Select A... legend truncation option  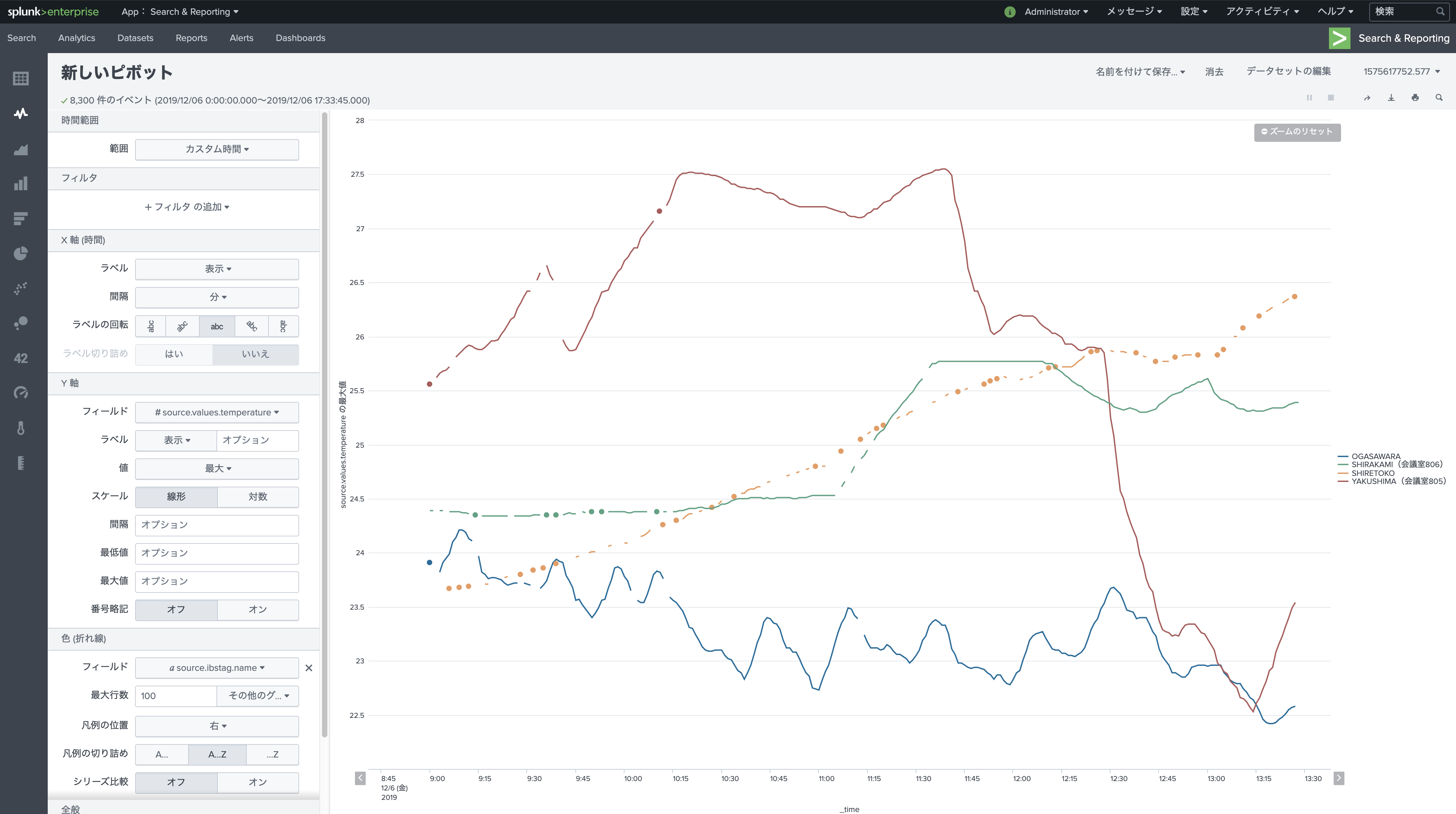(x=162, y=754)
